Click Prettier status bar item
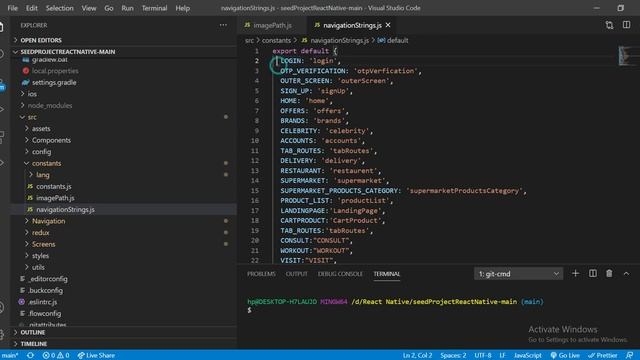 click(x=602, y=355)
